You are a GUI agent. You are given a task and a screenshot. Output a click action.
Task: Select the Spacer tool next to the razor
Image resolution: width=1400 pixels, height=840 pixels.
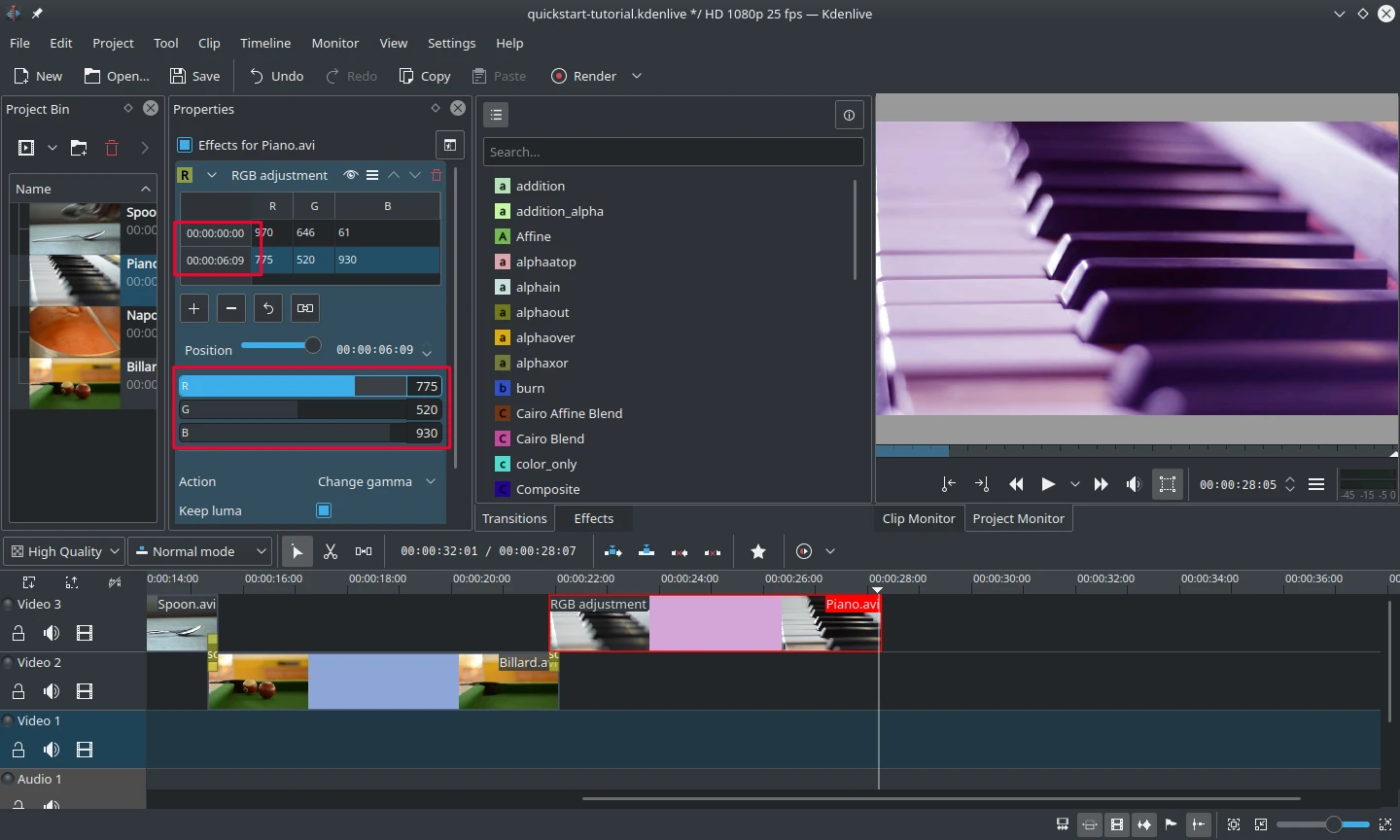(364, 551)
